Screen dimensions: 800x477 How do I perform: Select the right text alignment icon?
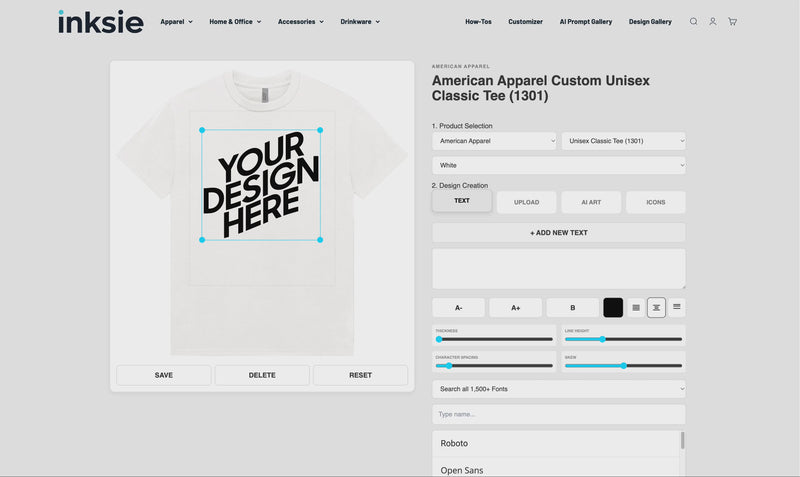pyautogui.click(x=677, y=307)
